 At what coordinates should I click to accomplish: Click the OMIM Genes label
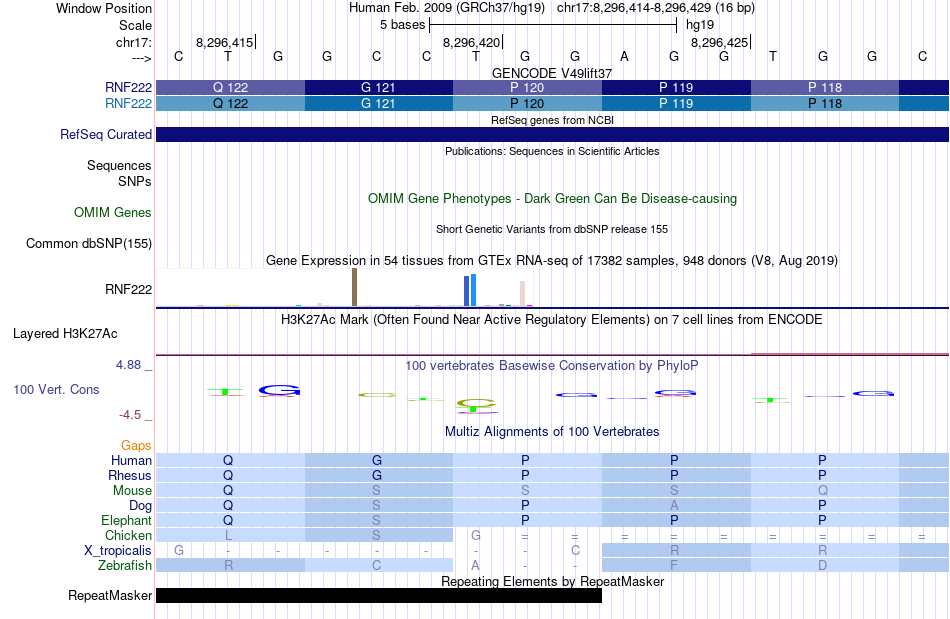(x=113, y=213)
